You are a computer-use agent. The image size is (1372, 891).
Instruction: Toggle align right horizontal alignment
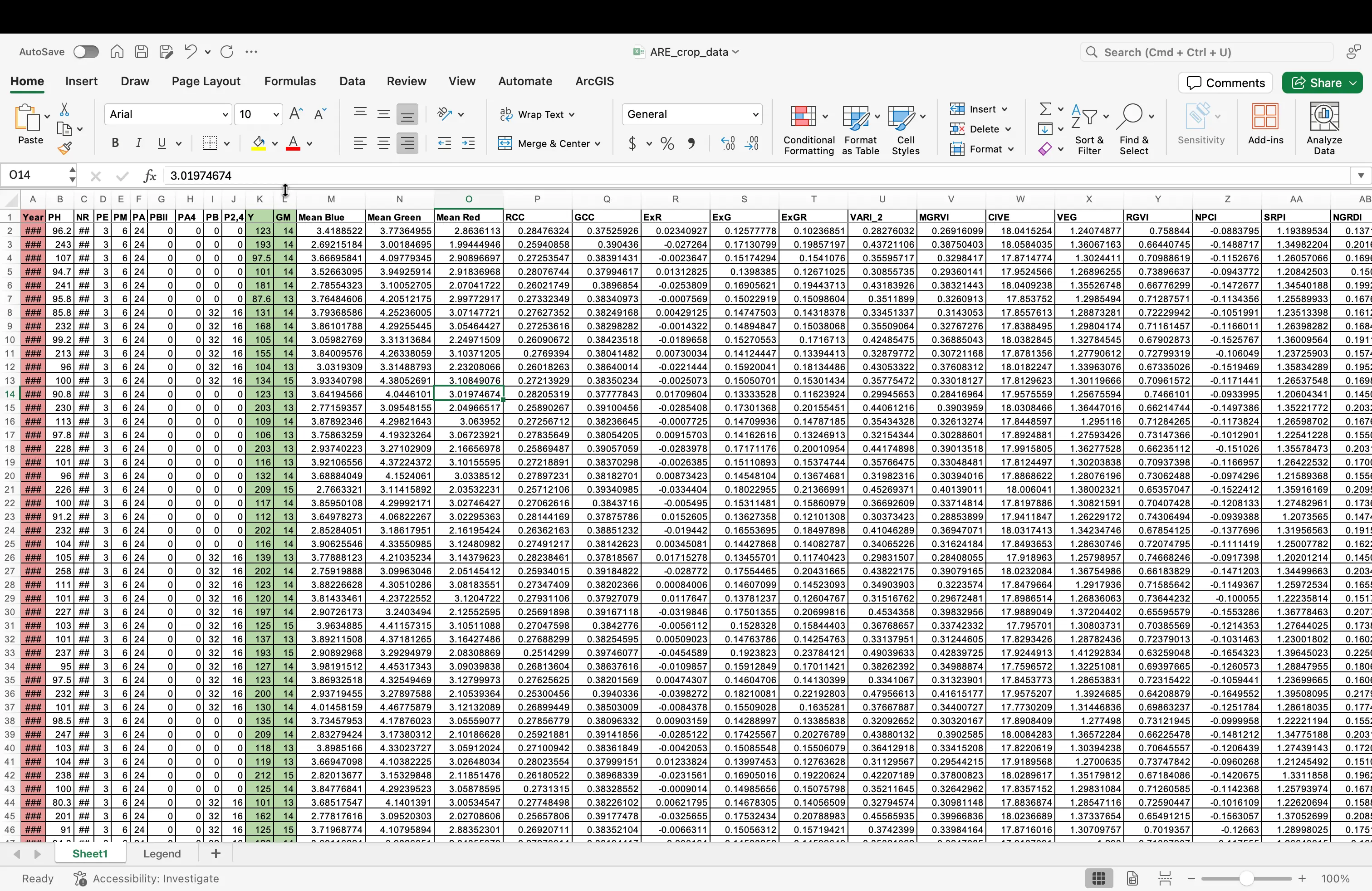(x=407, y=143)
